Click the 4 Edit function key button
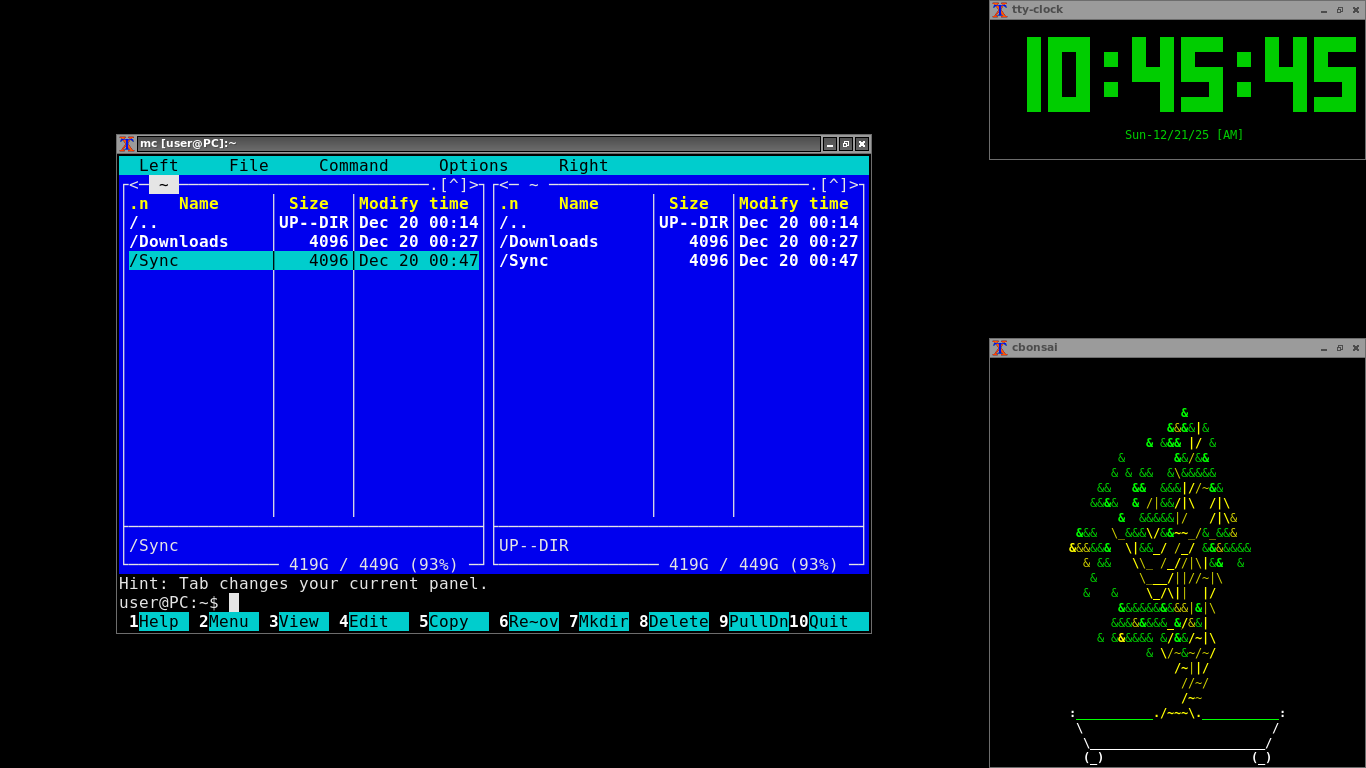1366x768 pixels. coord(374,621)
